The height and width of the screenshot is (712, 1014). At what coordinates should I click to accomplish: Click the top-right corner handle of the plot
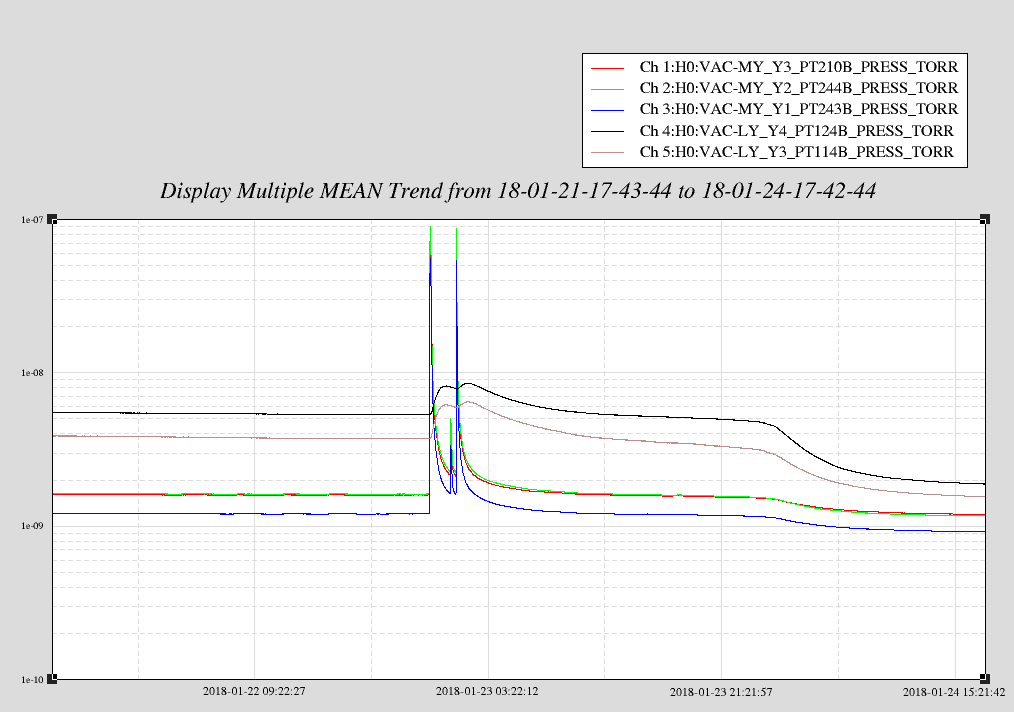[x=985, y=219]
